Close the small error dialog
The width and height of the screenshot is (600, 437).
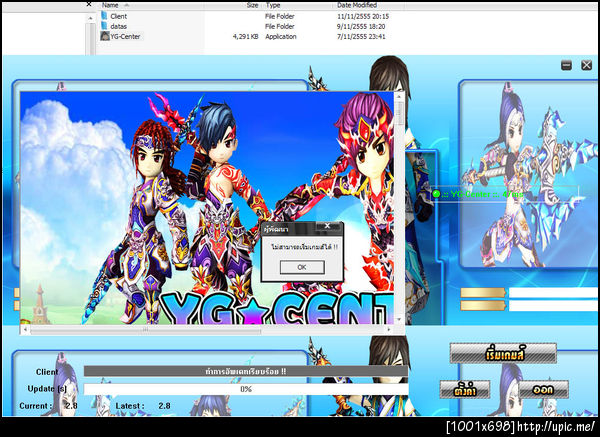pos(328,226)
